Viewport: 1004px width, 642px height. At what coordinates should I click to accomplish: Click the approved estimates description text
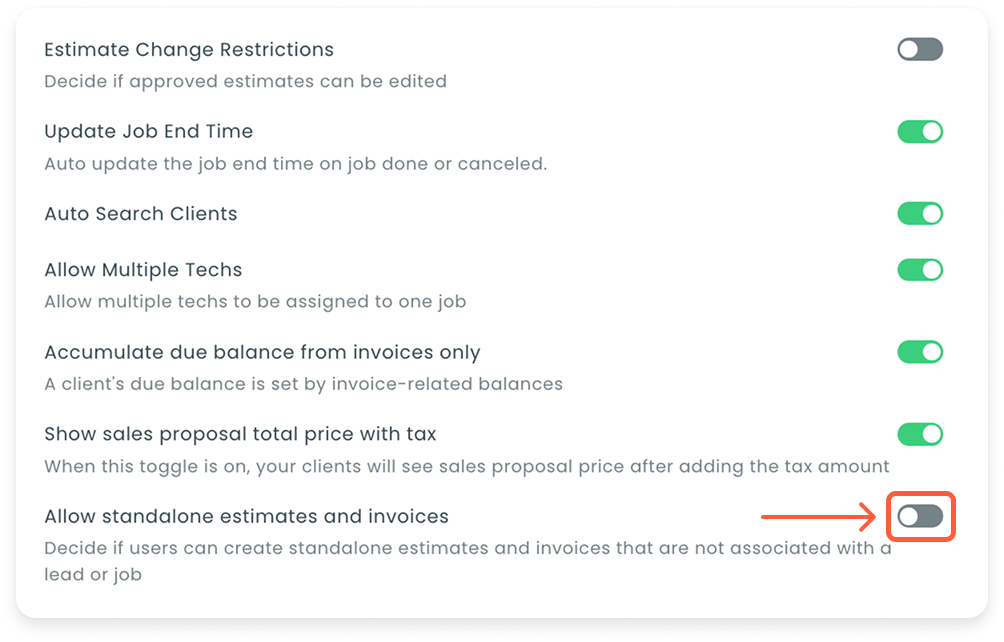pos(244,81)
